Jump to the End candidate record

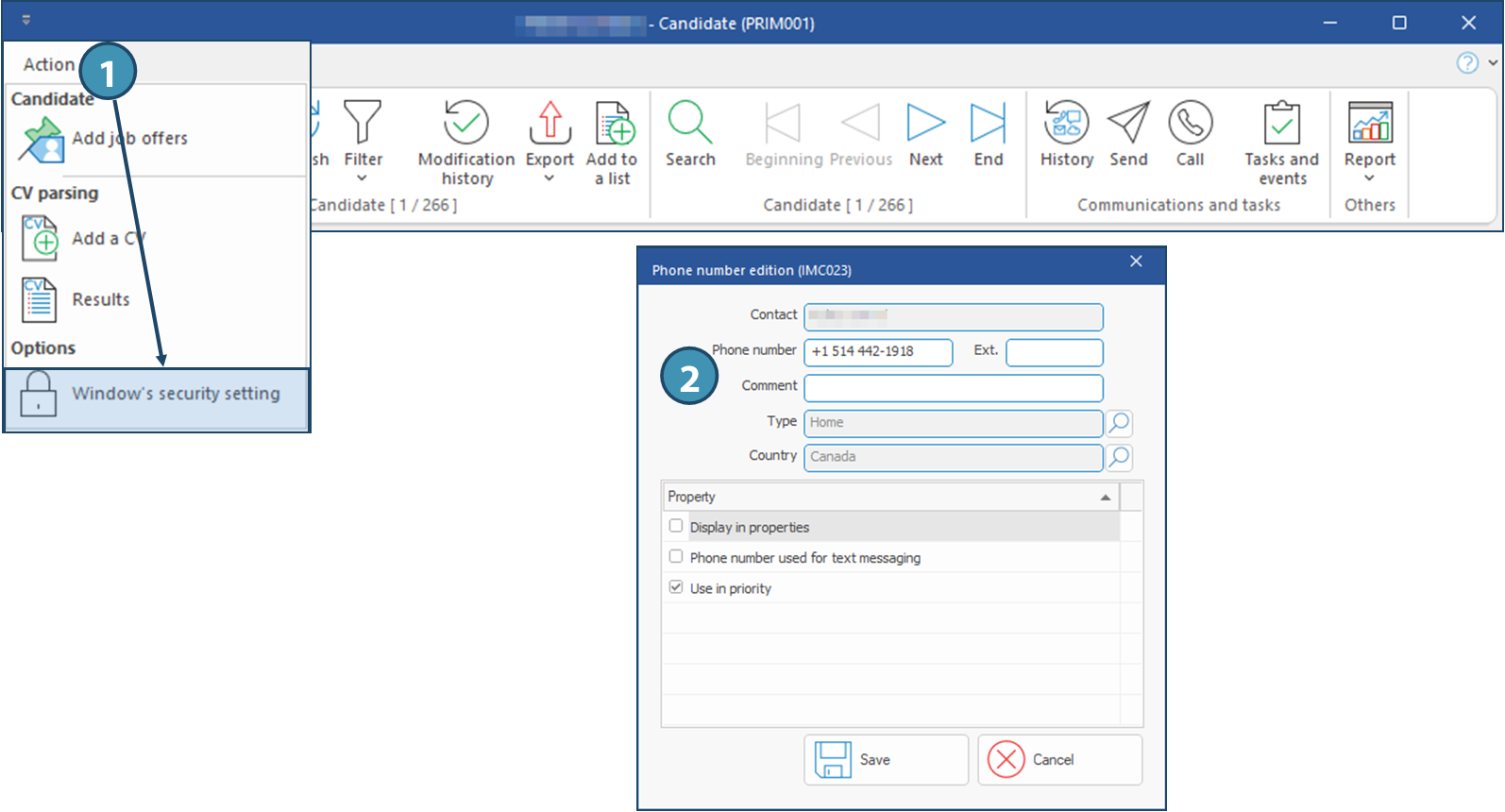pyautogui.click(x=988, y=123)
